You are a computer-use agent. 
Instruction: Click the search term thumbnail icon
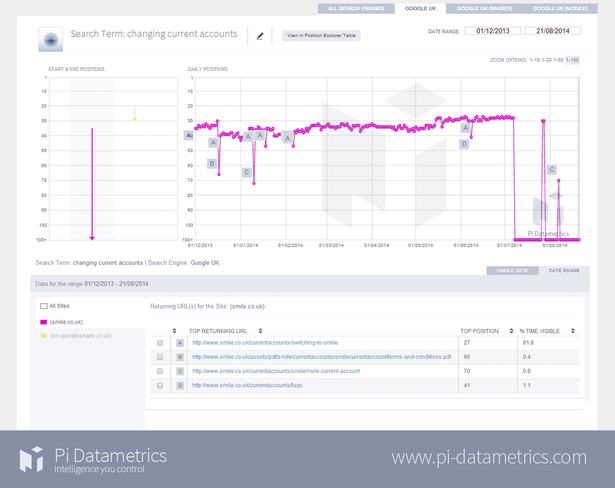(51, 39)
